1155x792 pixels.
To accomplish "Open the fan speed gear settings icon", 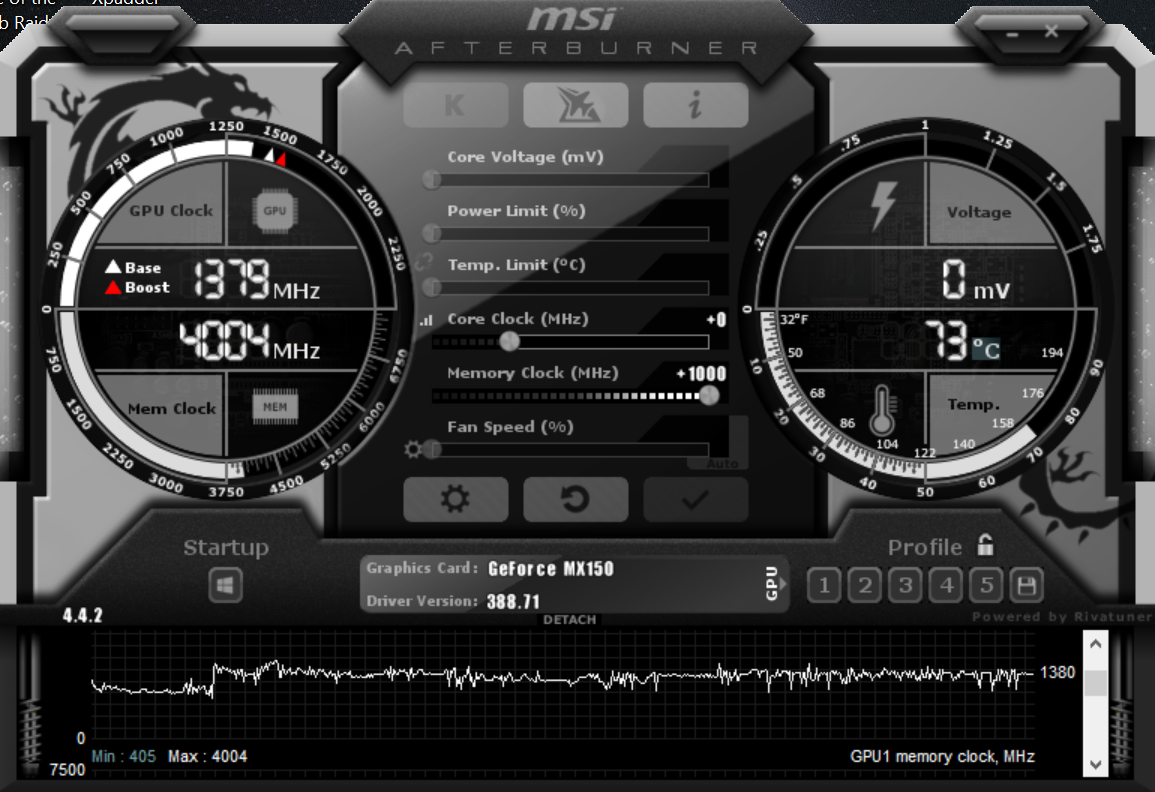I will (x=413, y=449).
